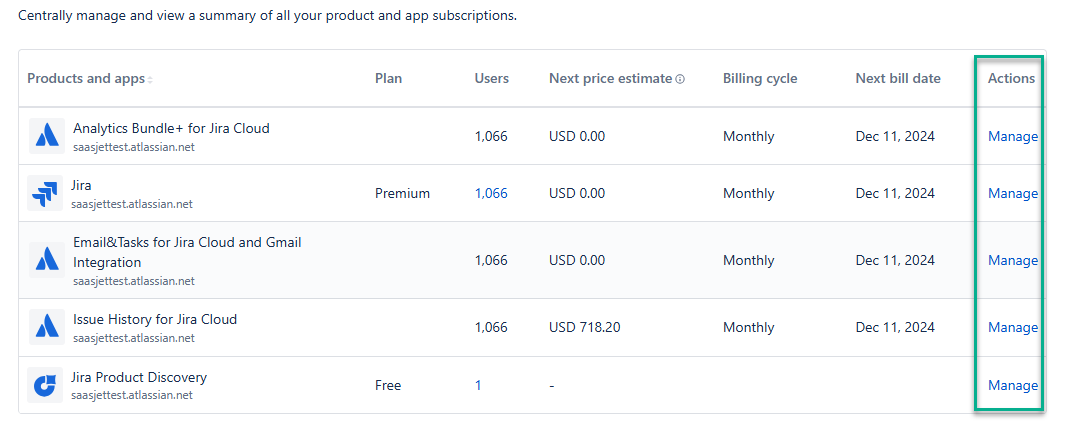Viewport: 1068px width, 436px height.
Task: Click the Jira product icon
Action: (x=46, y=193)
